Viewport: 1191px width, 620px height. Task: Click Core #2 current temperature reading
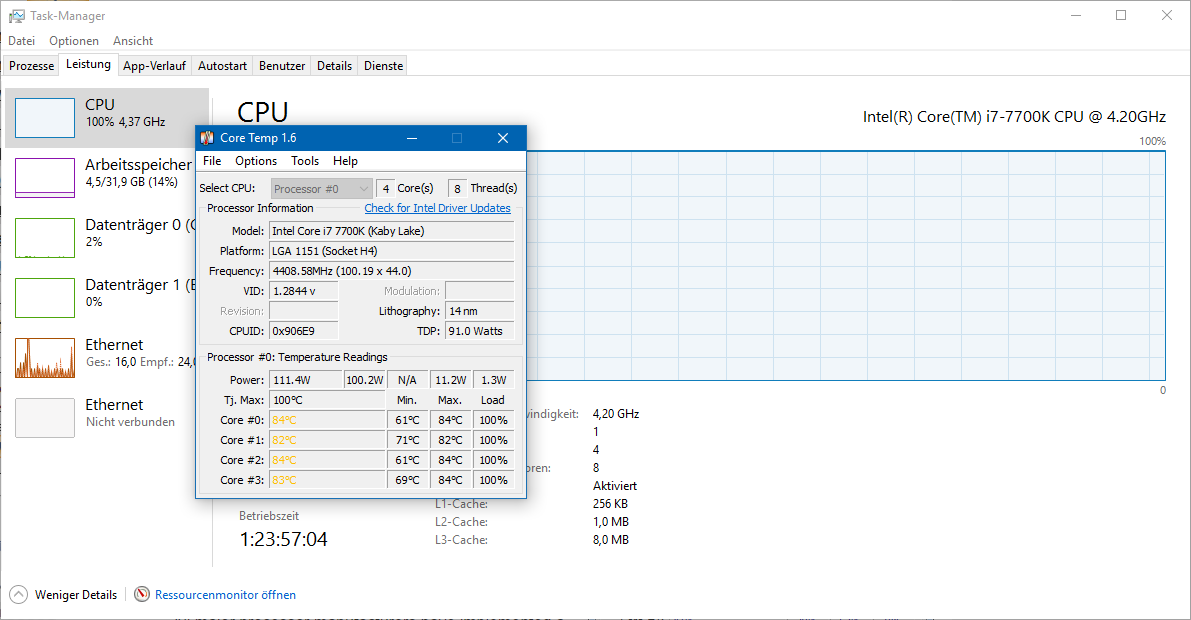(327, 460)
